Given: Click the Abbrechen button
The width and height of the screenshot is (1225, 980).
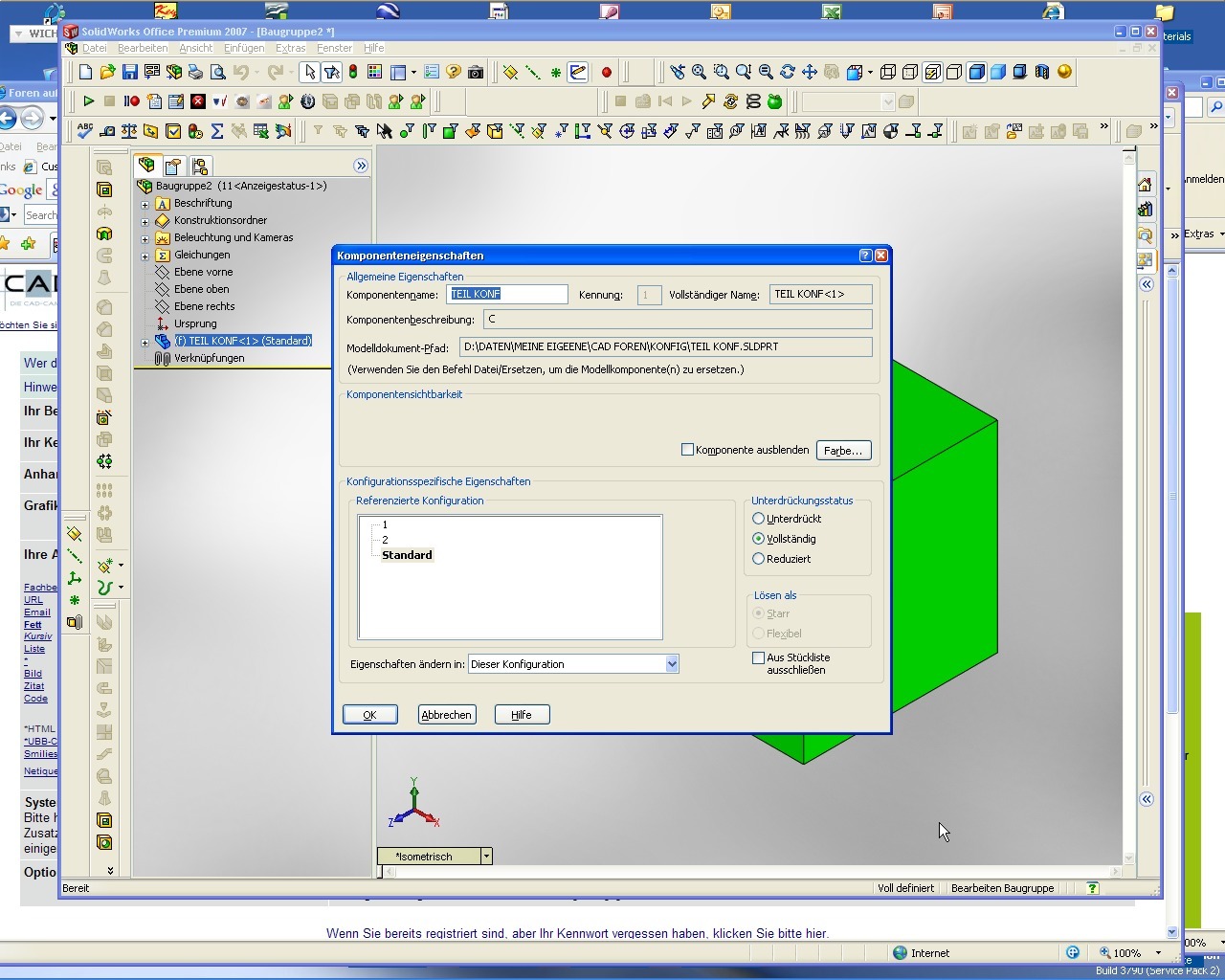Looking at the screenshot, I should (x=447, y=715).
